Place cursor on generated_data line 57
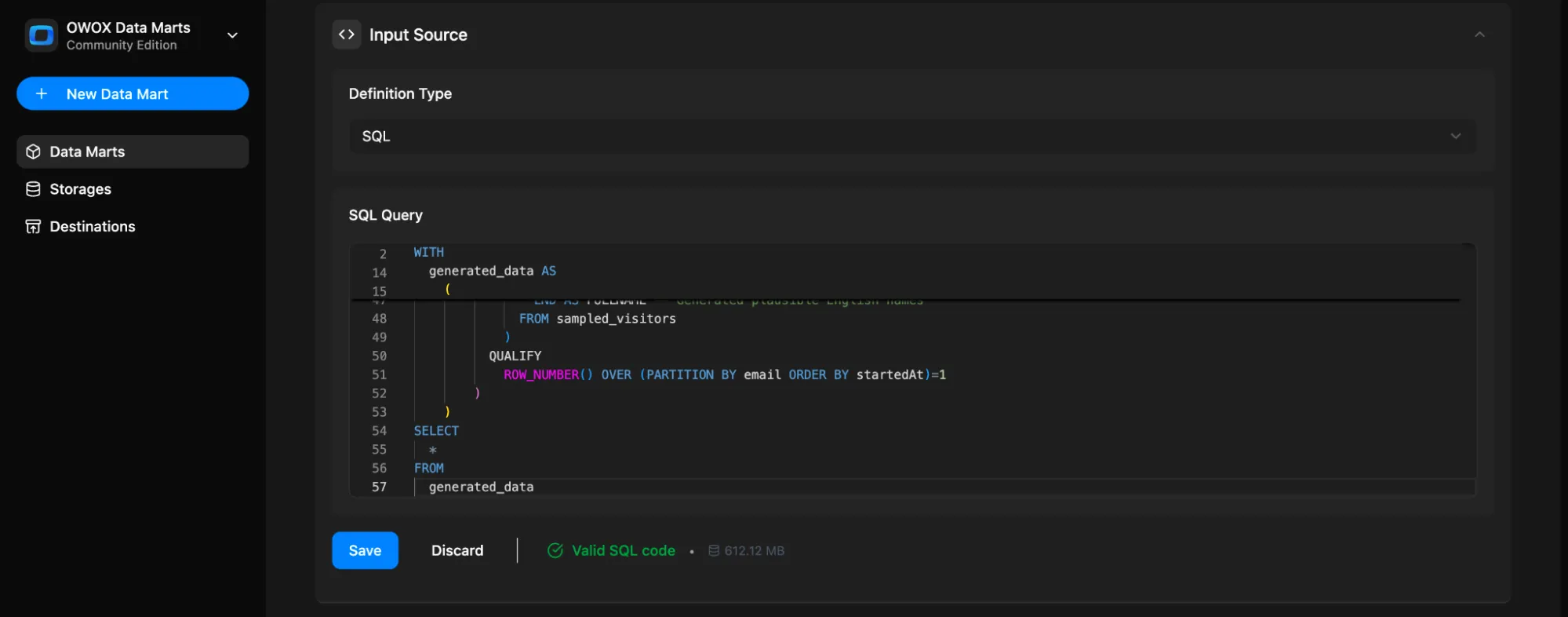 (x=481, y=487)
